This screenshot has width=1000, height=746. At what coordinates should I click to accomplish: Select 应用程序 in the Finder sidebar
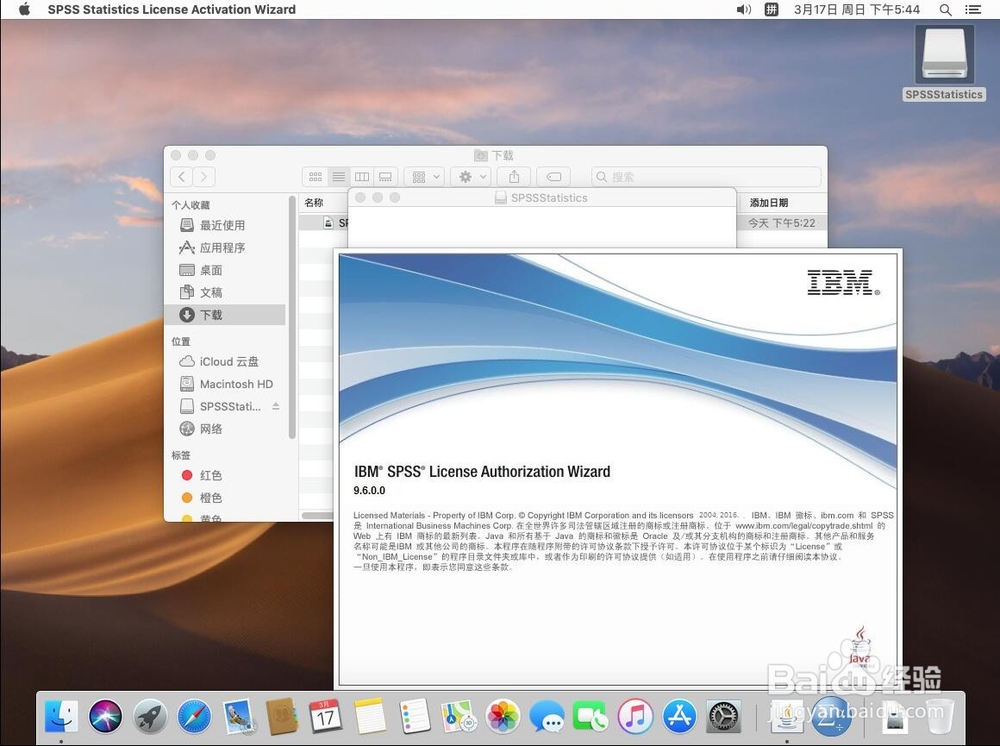[222, 247]
